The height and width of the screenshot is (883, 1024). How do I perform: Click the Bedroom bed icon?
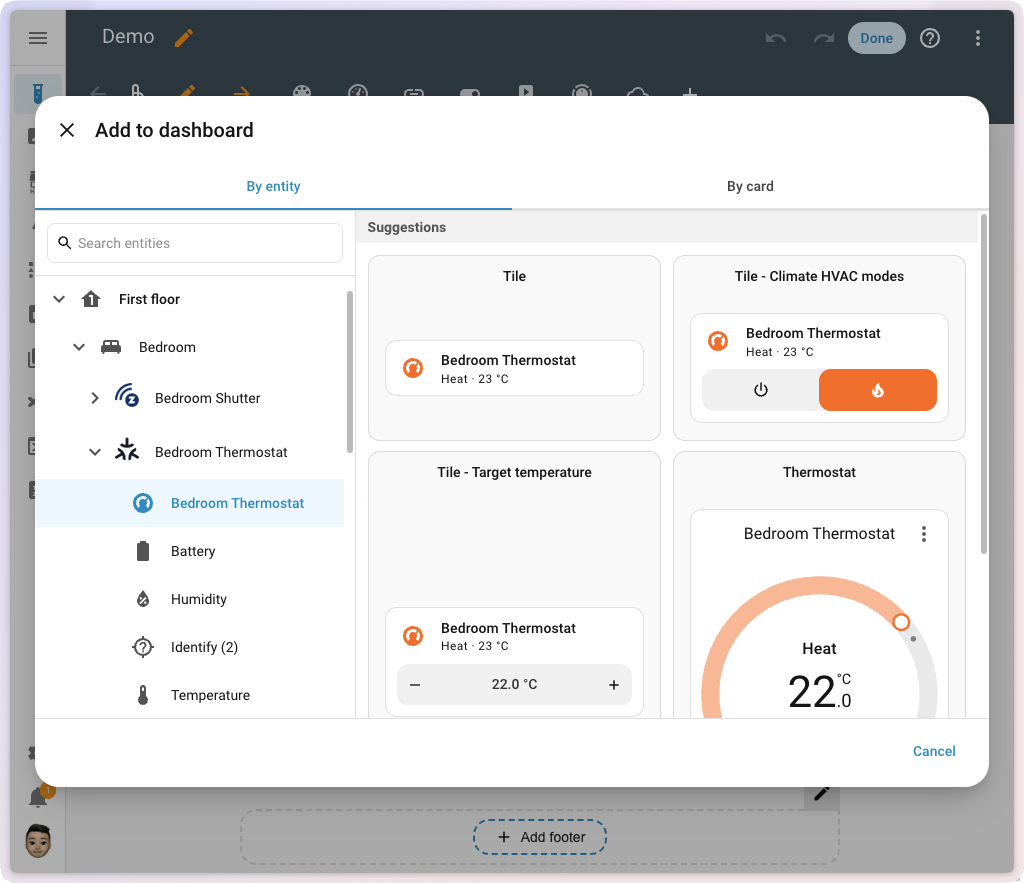111,347
